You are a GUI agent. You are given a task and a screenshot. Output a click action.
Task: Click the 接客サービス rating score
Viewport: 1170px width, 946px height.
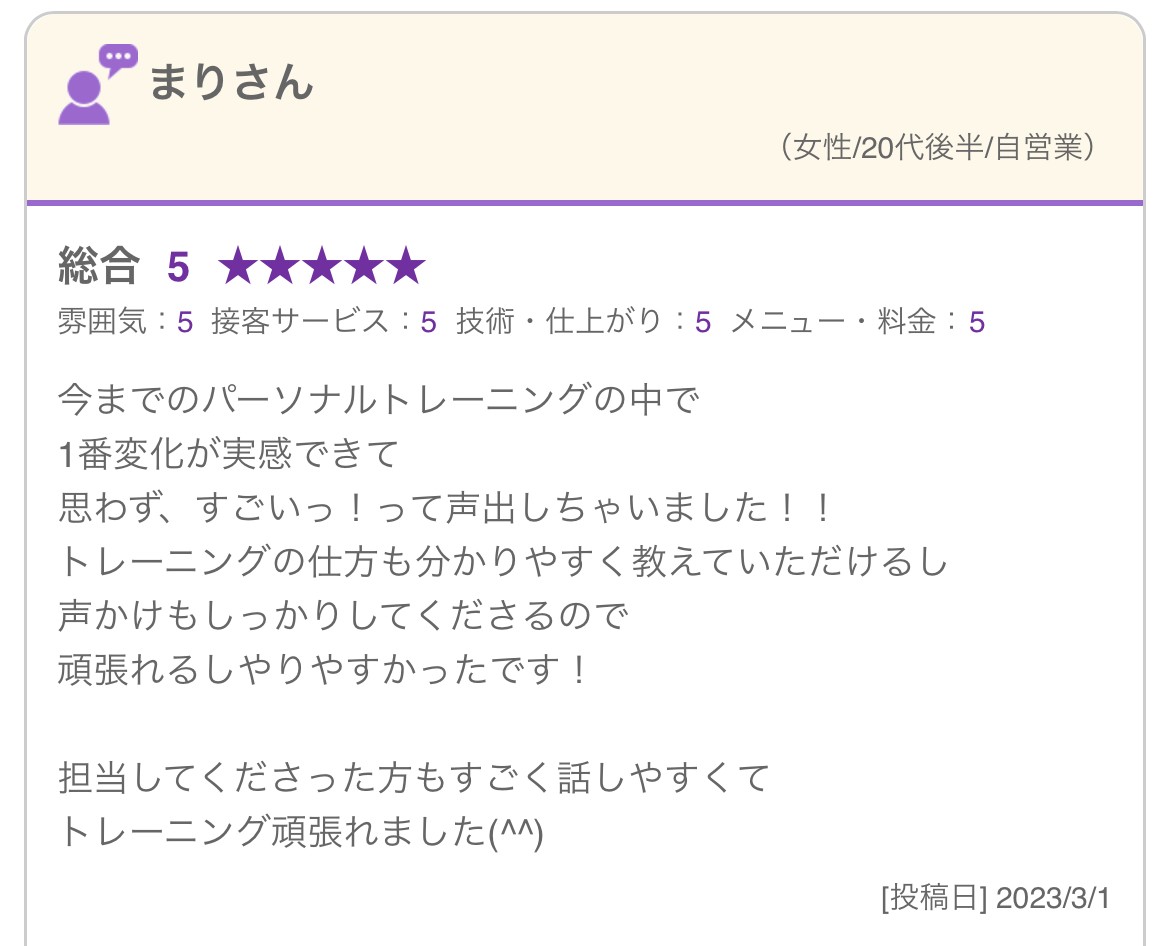pos(428,322)
